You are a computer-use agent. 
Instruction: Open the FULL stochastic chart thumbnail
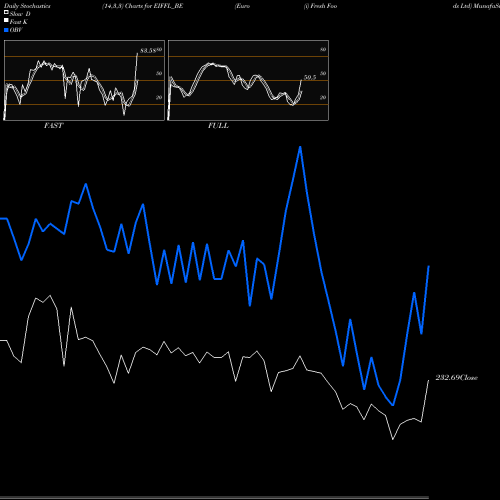coord(248,80)
